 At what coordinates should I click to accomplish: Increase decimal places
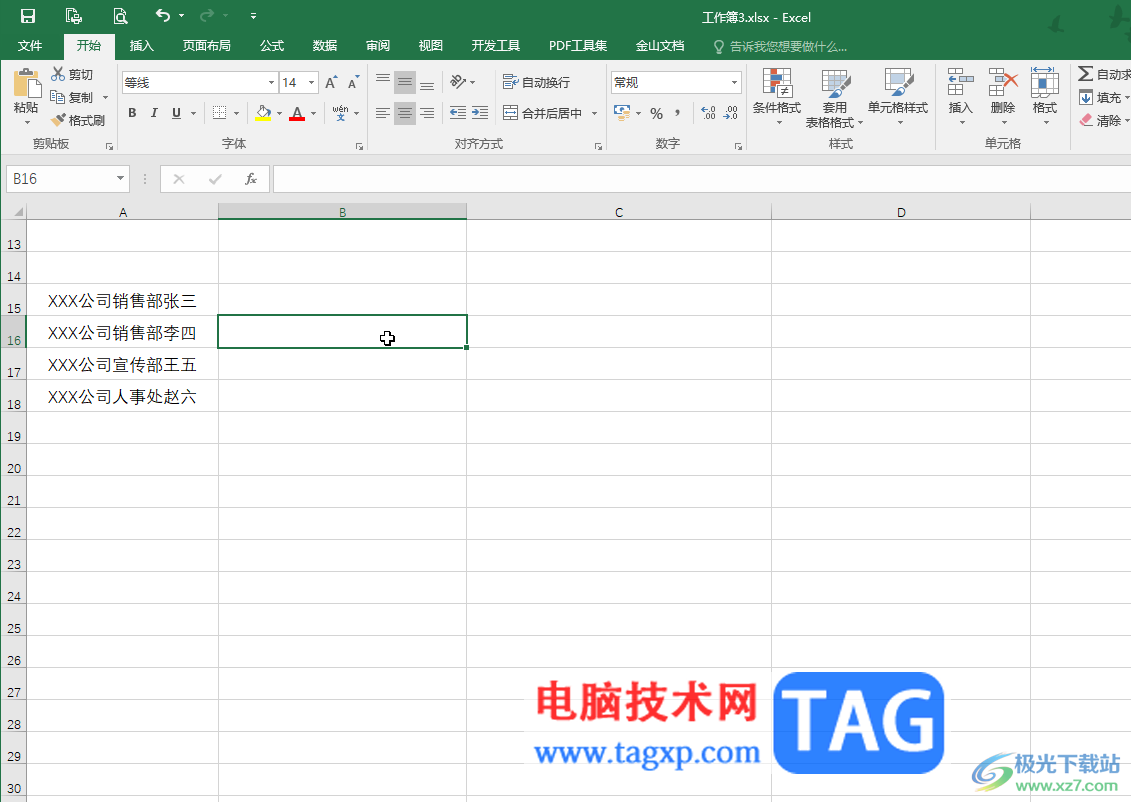pos(708,113)
